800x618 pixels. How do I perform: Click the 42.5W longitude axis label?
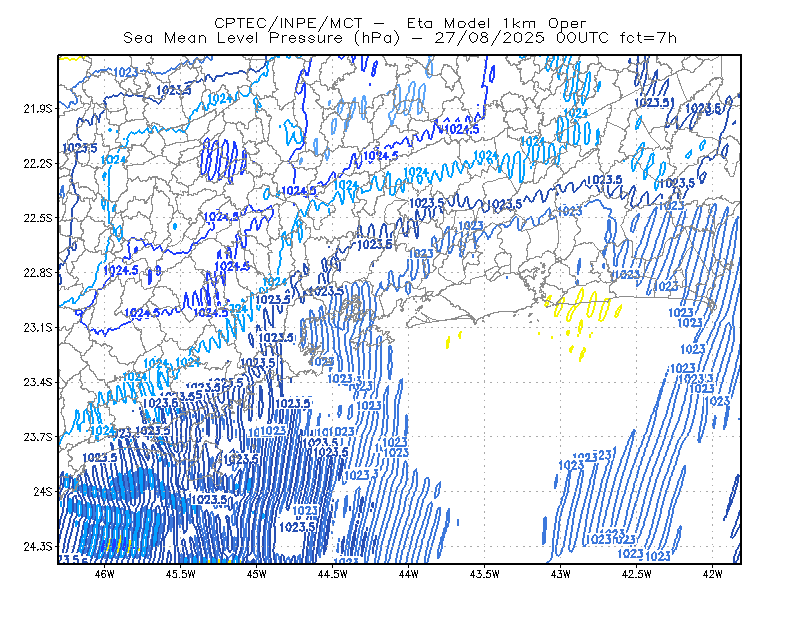coord(636,574)
